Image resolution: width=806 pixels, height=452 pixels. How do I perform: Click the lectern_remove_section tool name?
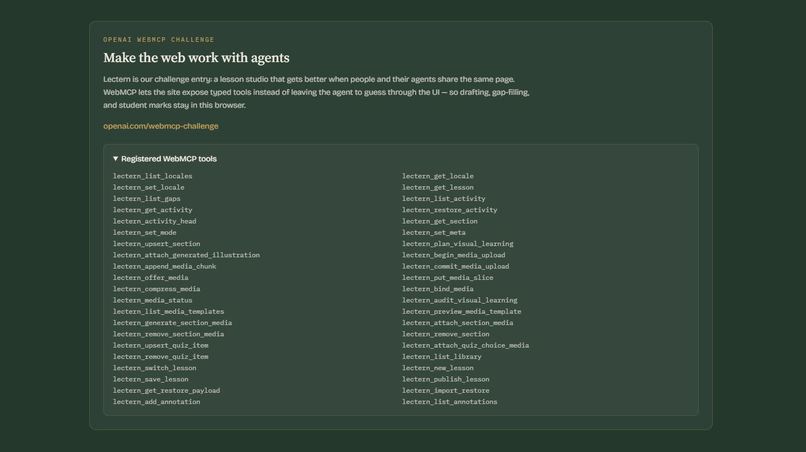tap(446, 334)
